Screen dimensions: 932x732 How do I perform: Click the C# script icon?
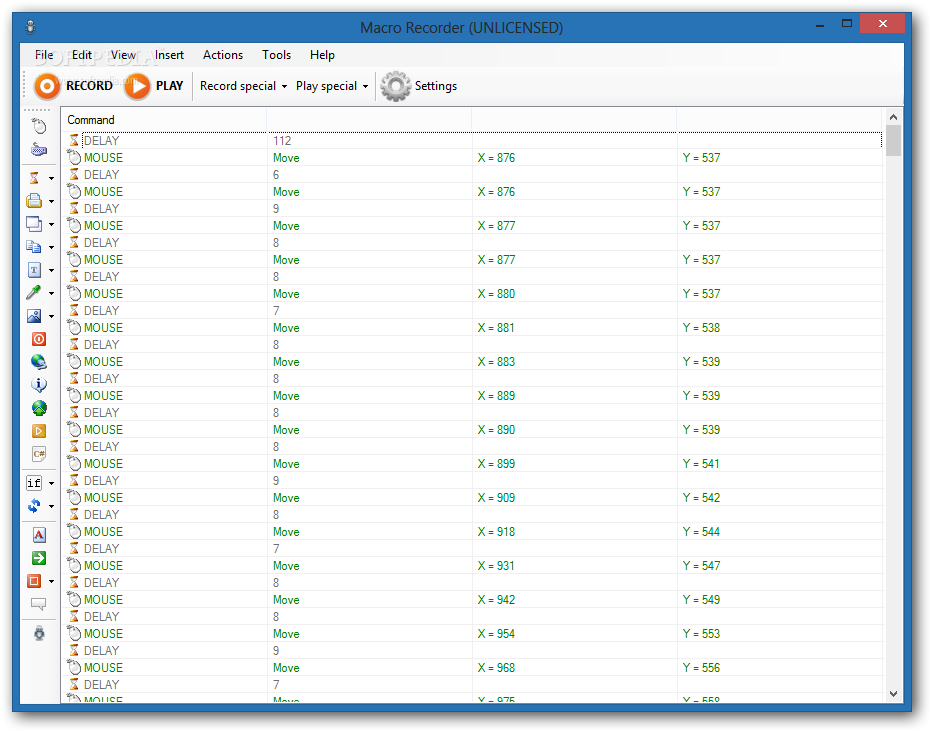click(39, 454)
